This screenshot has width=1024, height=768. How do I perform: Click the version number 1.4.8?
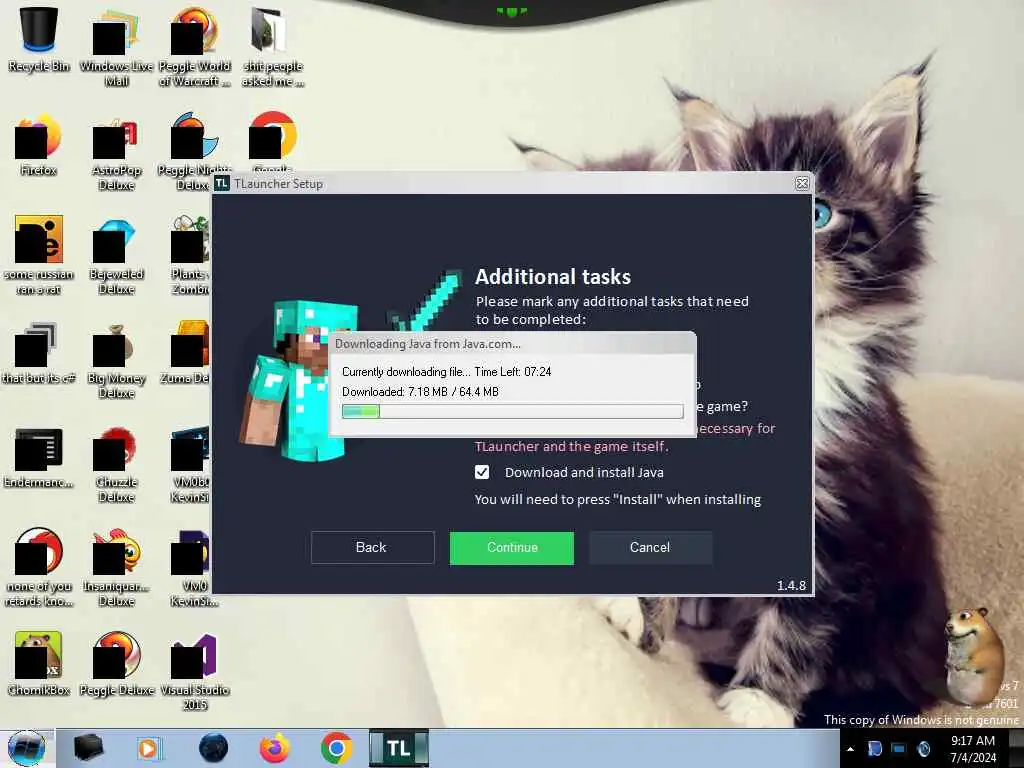point(792,585)
